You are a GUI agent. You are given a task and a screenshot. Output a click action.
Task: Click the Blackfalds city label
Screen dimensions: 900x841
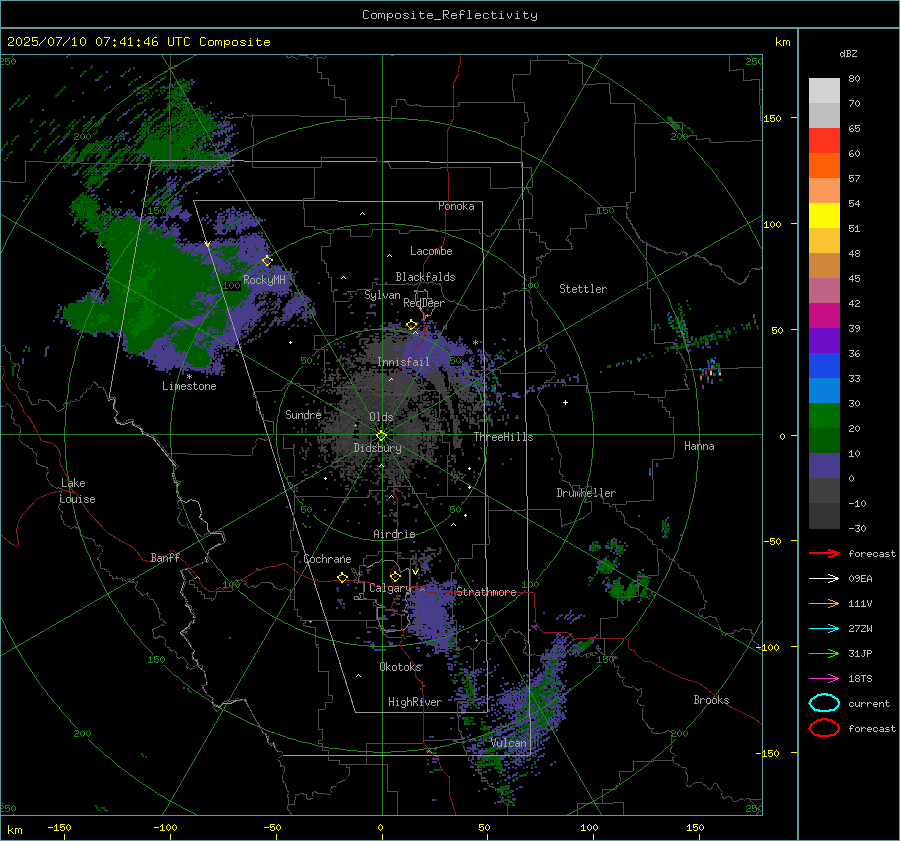tap(425, 277)
